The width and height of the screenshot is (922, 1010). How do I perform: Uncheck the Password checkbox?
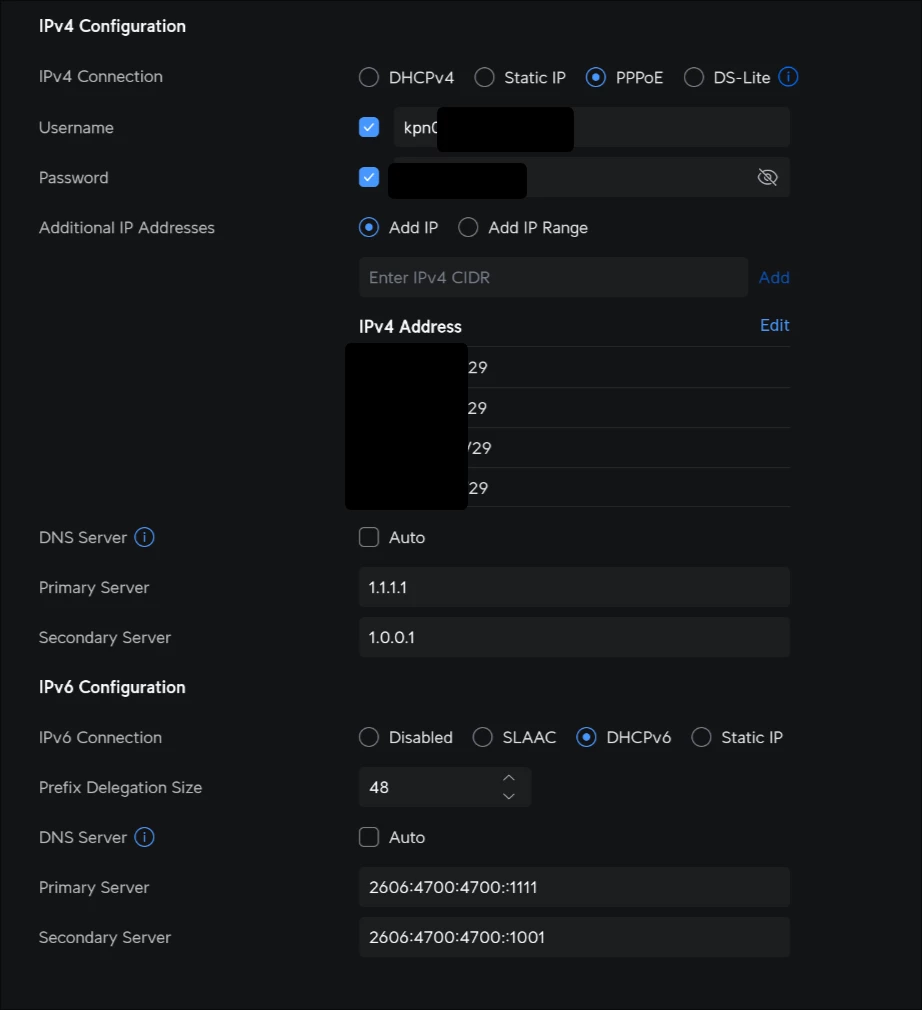click(x=369, y=177)
